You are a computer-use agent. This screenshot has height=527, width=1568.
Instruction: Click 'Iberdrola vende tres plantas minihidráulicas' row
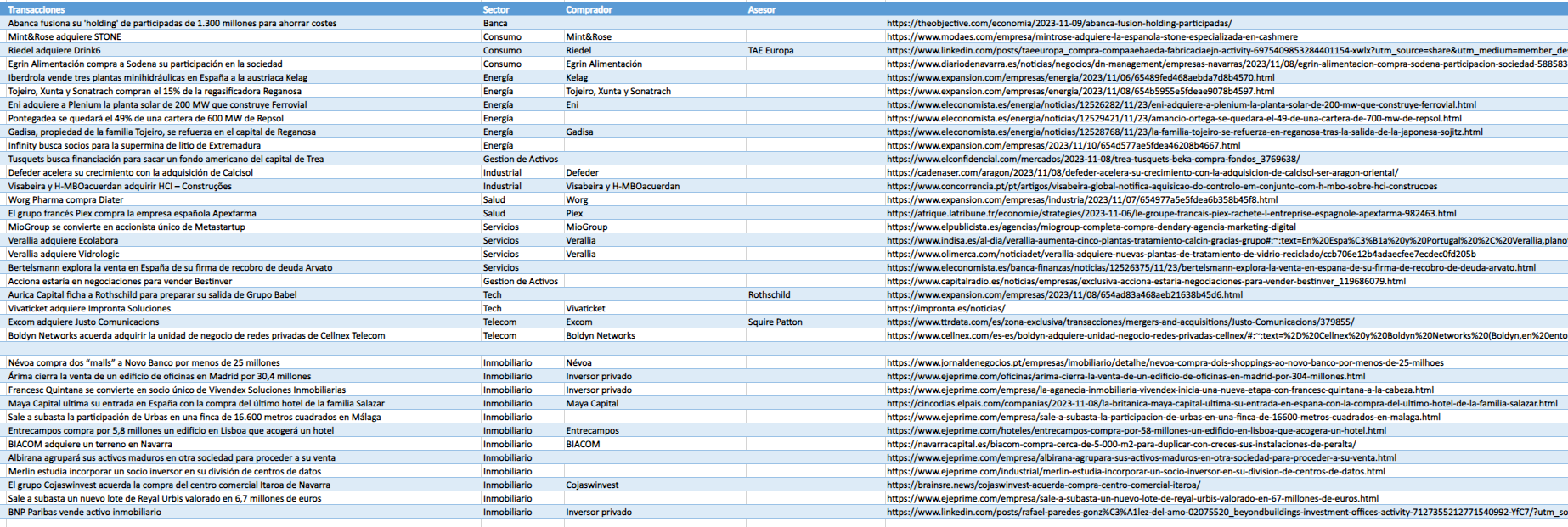[158, 77]
